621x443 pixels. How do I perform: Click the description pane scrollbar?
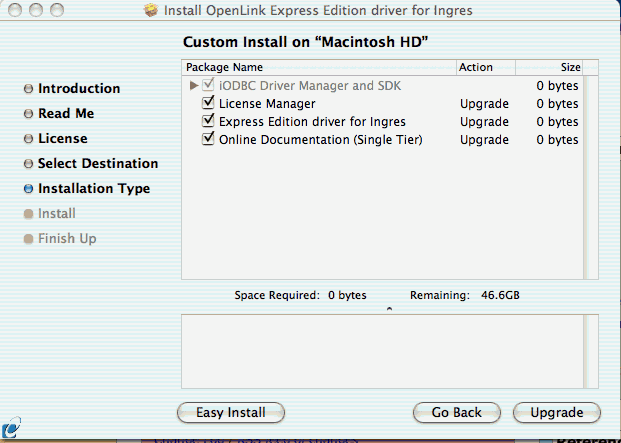(591, 352)
